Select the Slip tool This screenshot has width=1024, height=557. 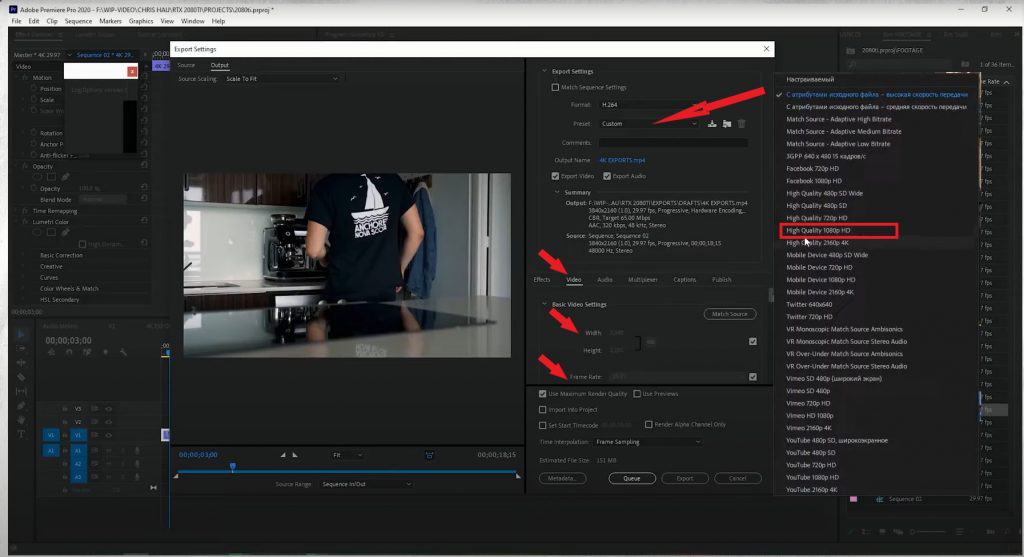[21, 391]
